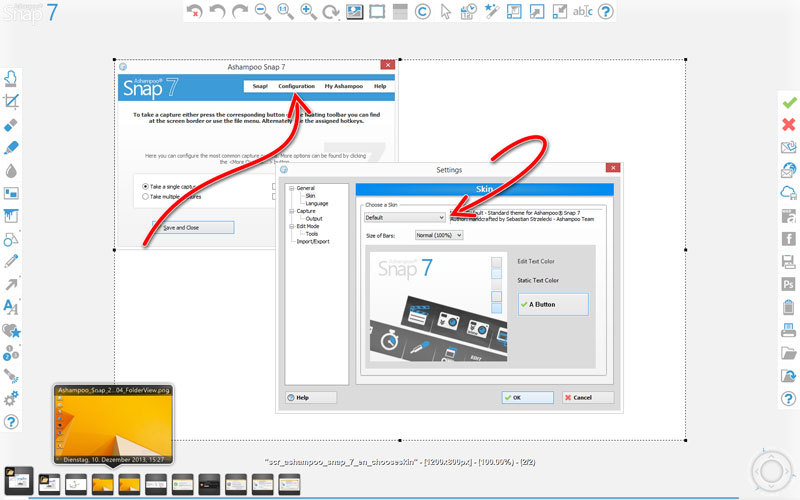The image size is (800, 500).
Task: Select the paint fill bucket tool
Action: click(11, 216)
